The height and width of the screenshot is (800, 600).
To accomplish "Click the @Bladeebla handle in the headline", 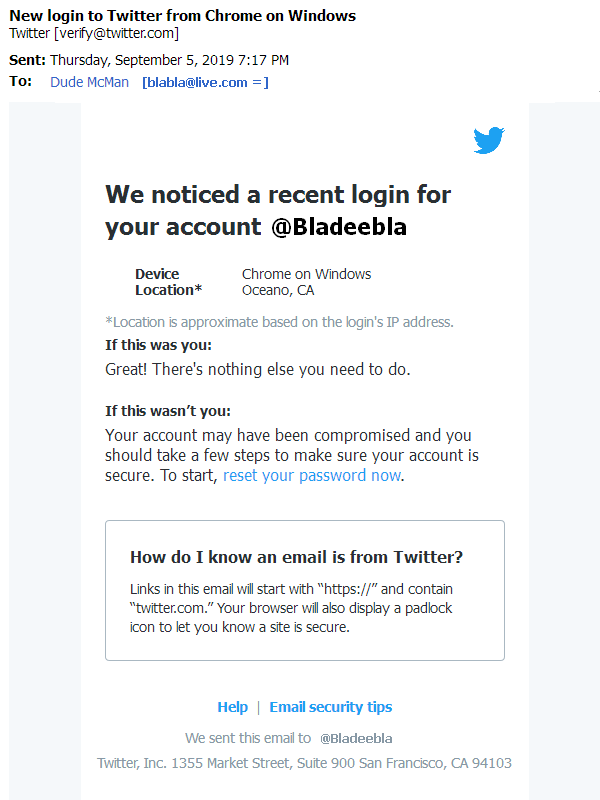I will pos(338,227).
